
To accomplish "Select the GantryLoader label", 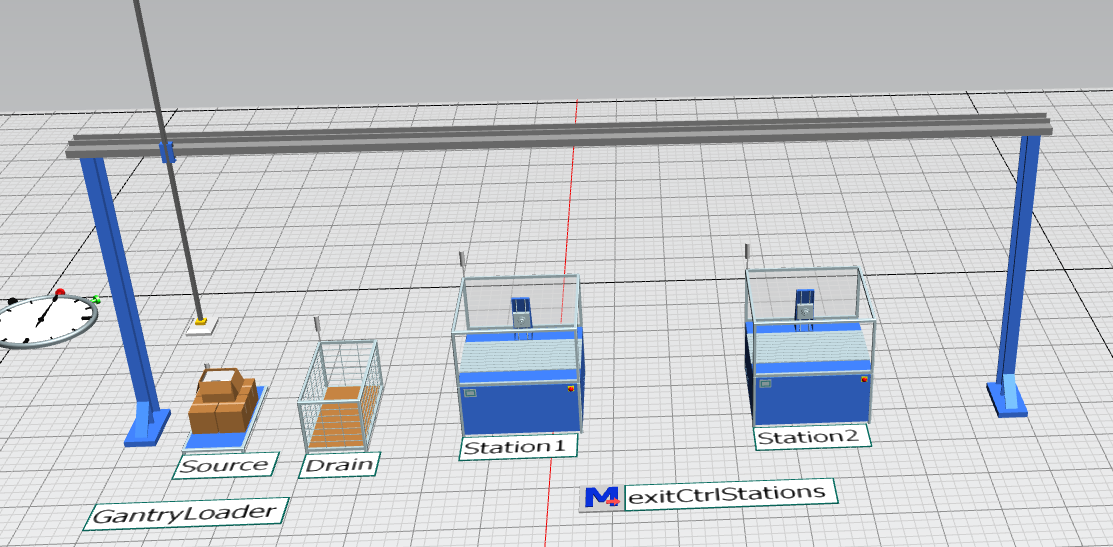I will [184, 515].
